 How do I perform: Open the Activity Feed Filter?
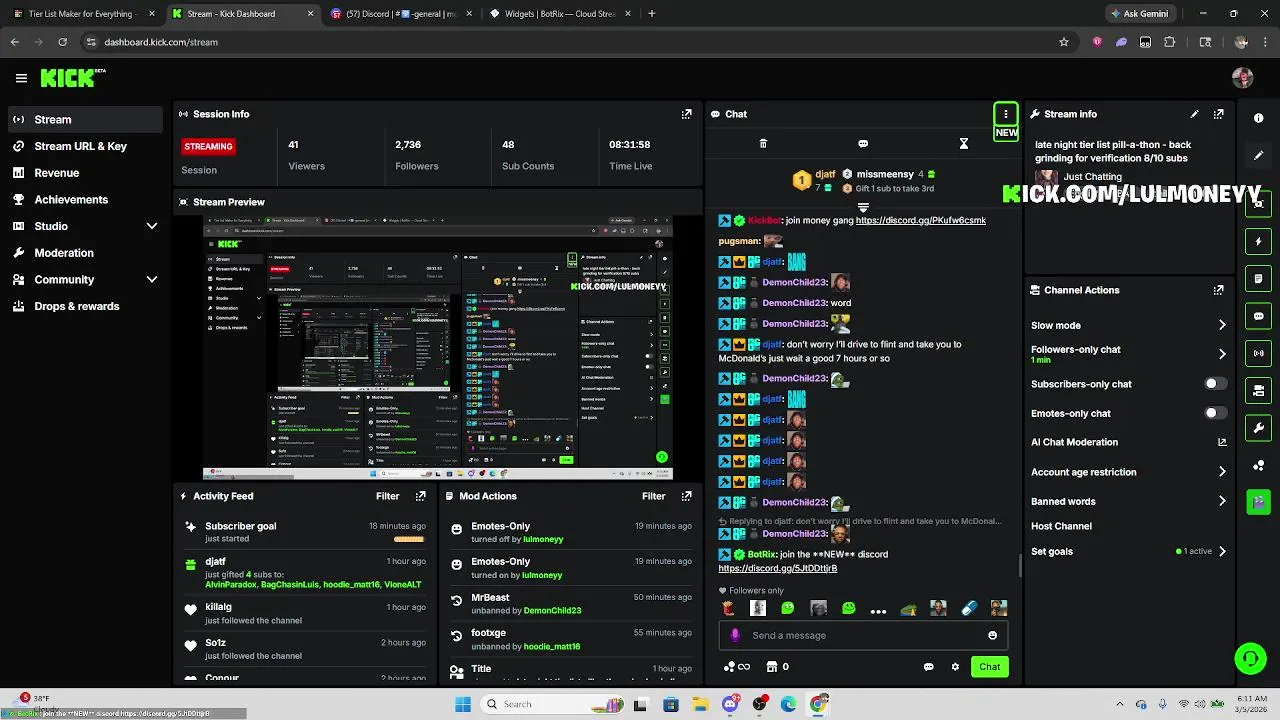[388, 496]
